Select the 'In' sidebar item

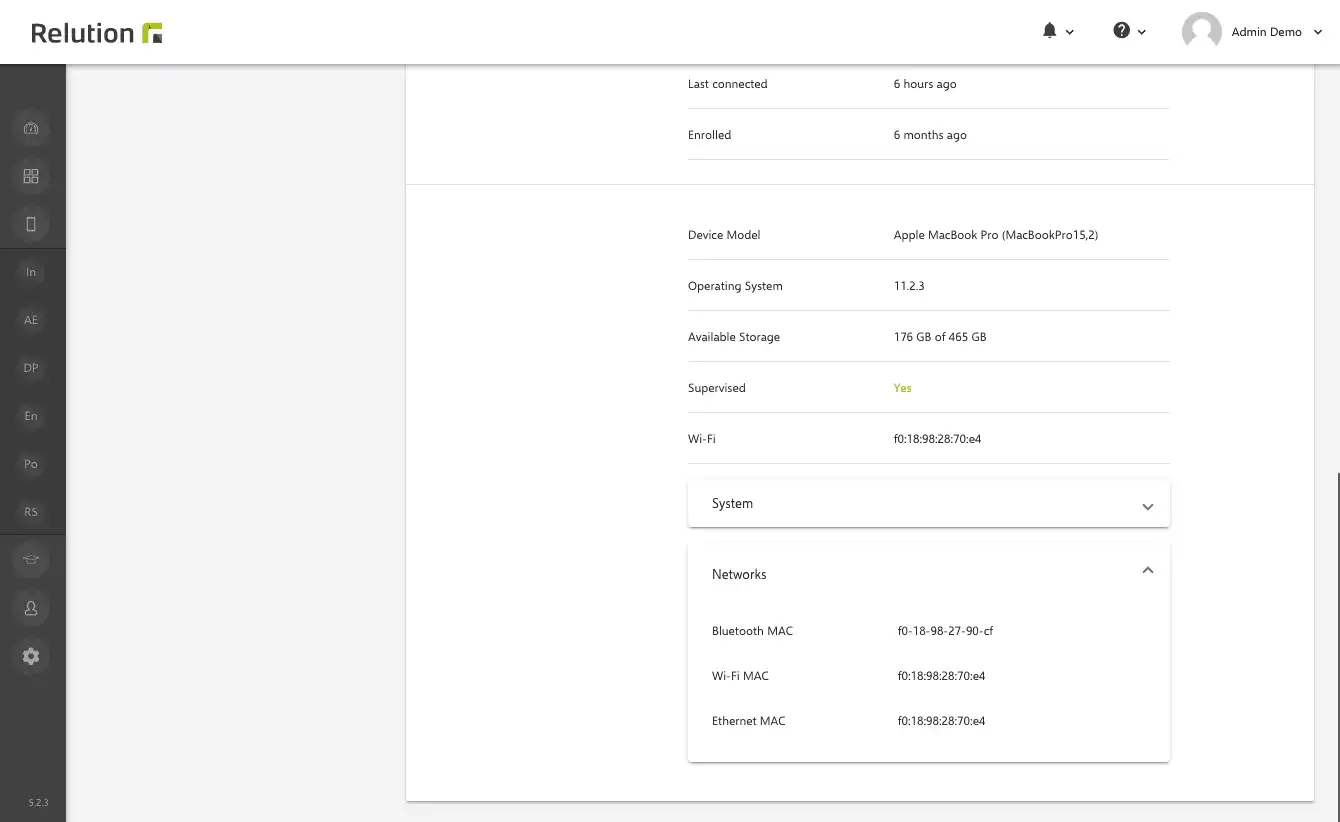[31, 272]
